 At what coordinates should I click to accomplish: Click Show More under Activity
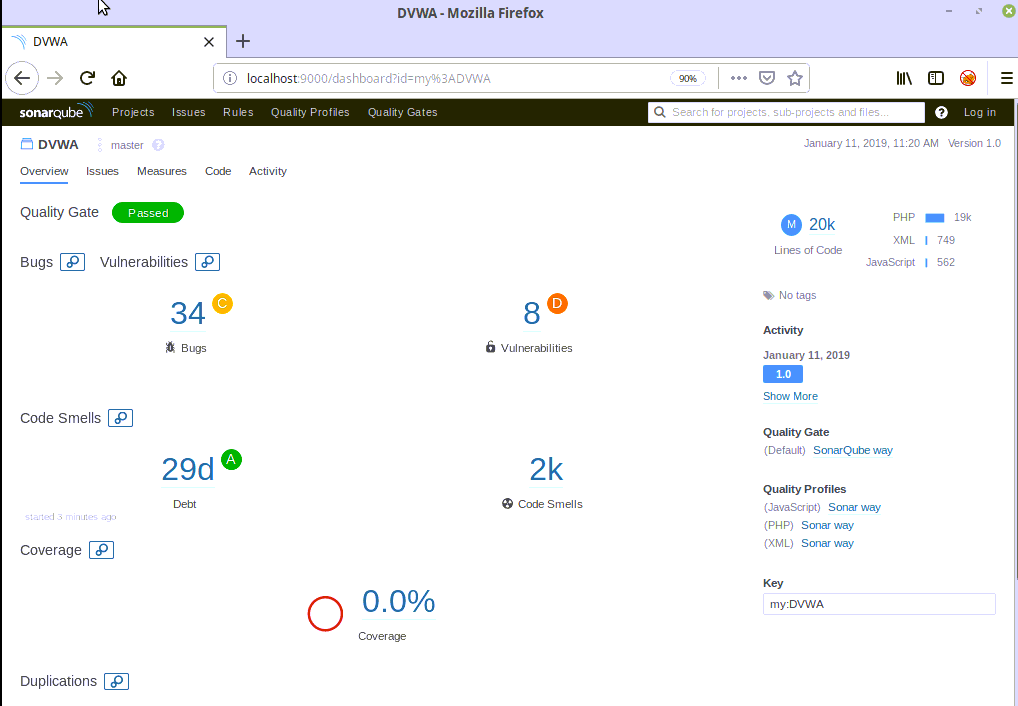pyautogui.click(x=790, y=396)
